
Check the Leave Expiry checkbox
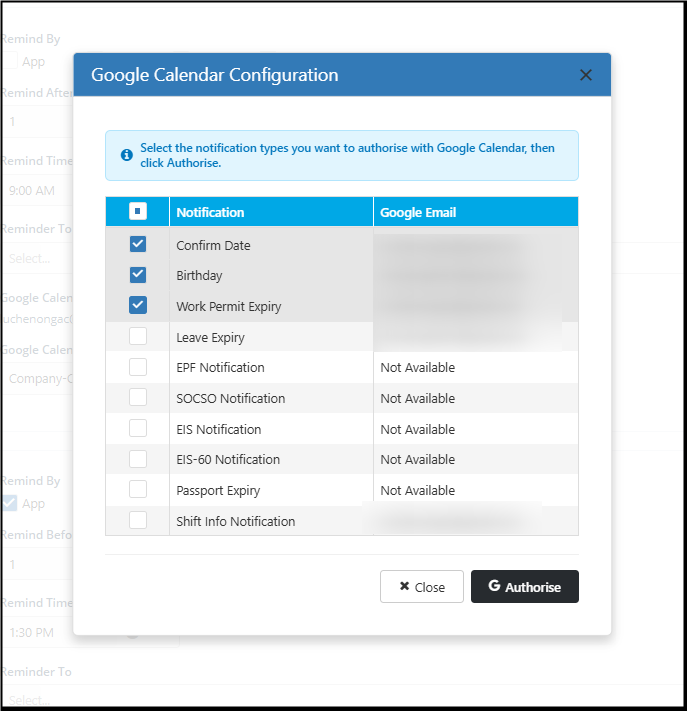coord(137,336)
